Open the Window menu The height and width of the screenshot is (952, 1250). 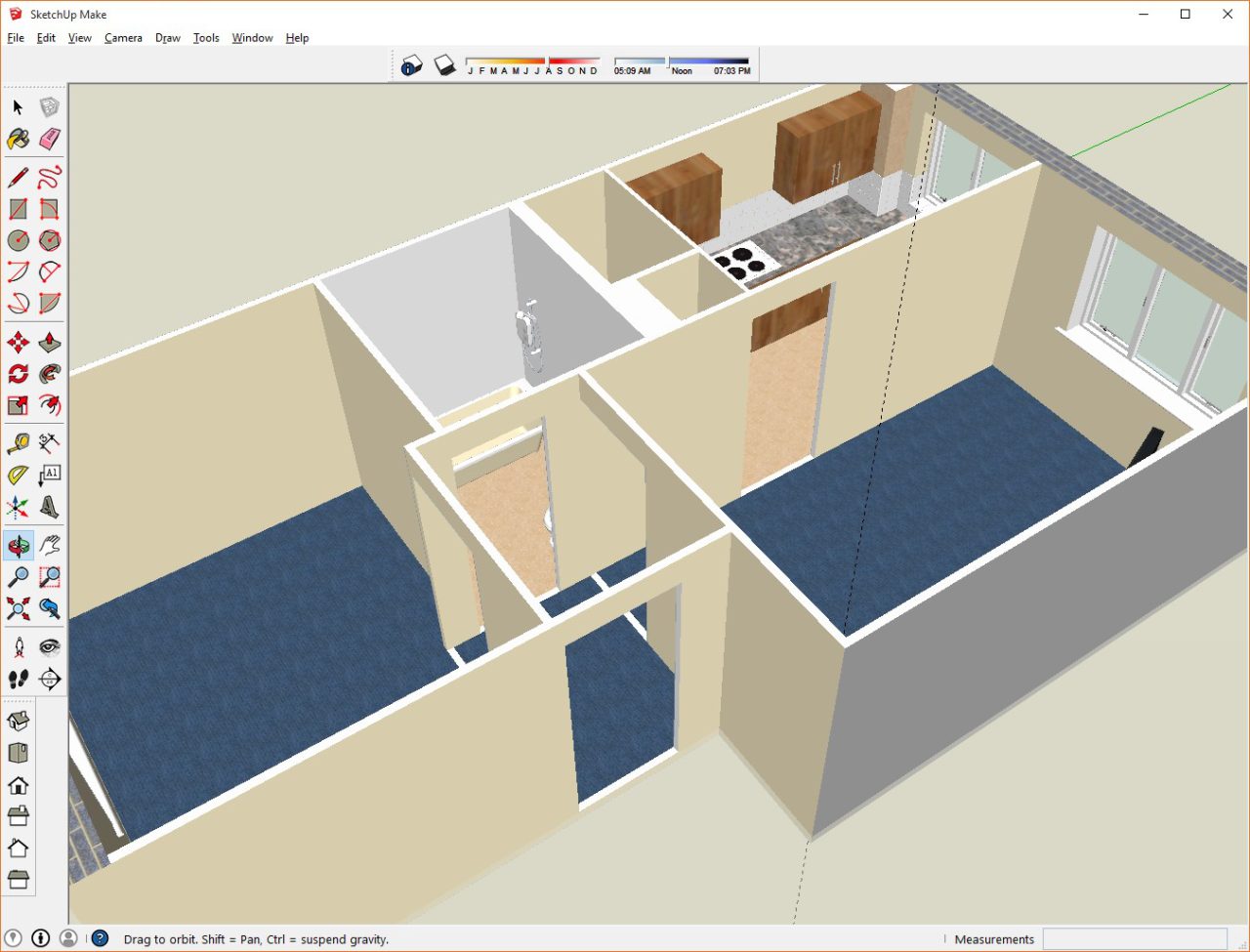pyautogui.click(x=252, y=38)
